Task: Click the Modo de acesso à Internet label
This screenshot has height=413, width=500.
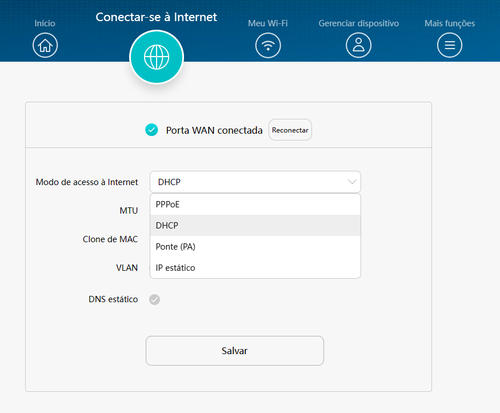Action: [x=87, y=182]
